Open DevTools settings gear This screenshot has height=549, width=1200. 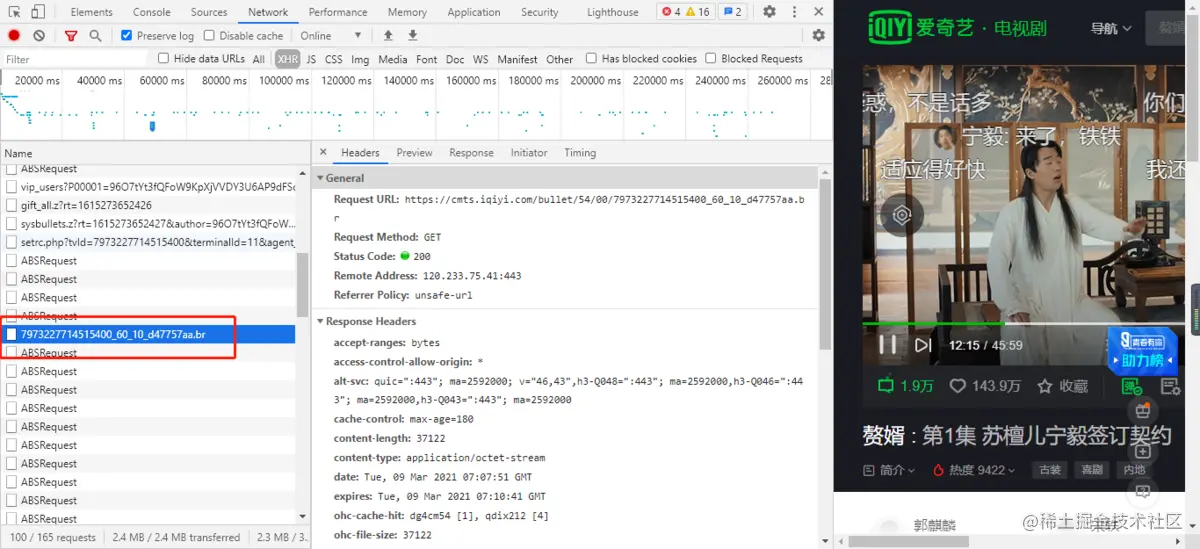pyautogui.click(x=769, y=12)
